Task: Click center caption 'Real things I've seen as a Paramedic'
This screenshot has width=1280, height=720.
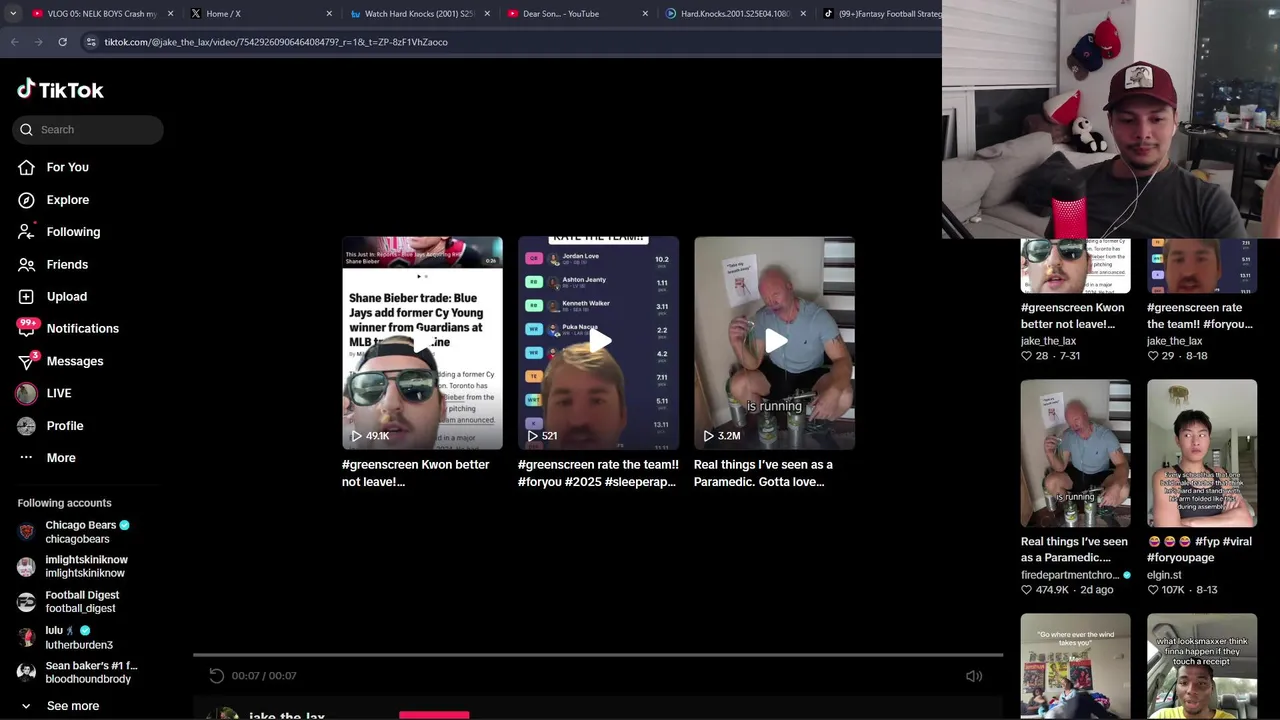Action: point(763,473)
